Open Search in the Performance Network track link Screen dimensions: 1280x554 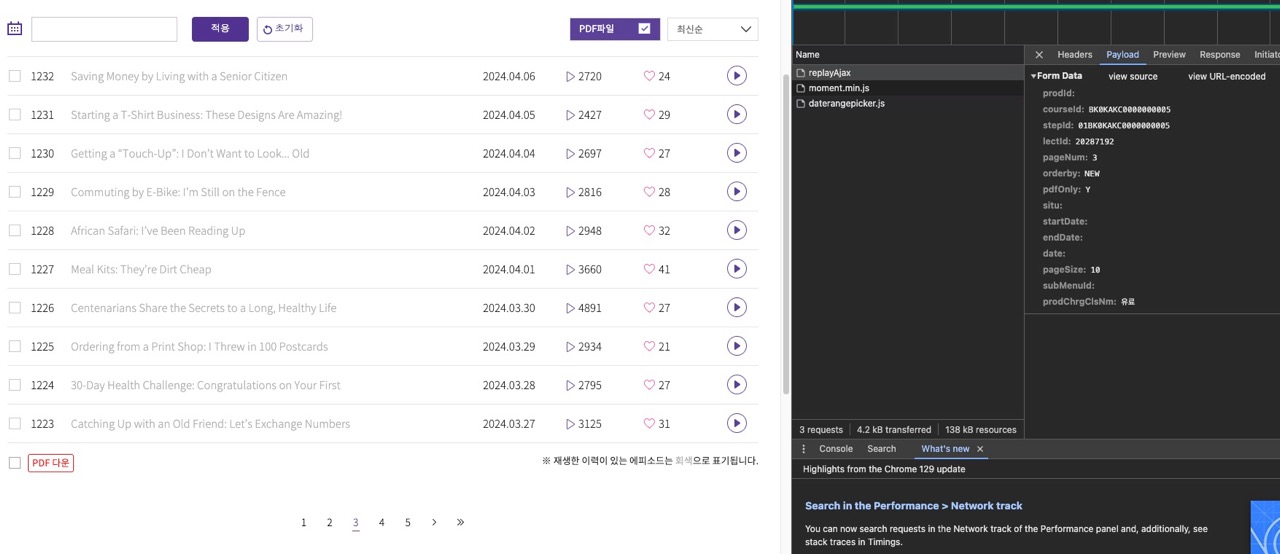tap(913, 506)
